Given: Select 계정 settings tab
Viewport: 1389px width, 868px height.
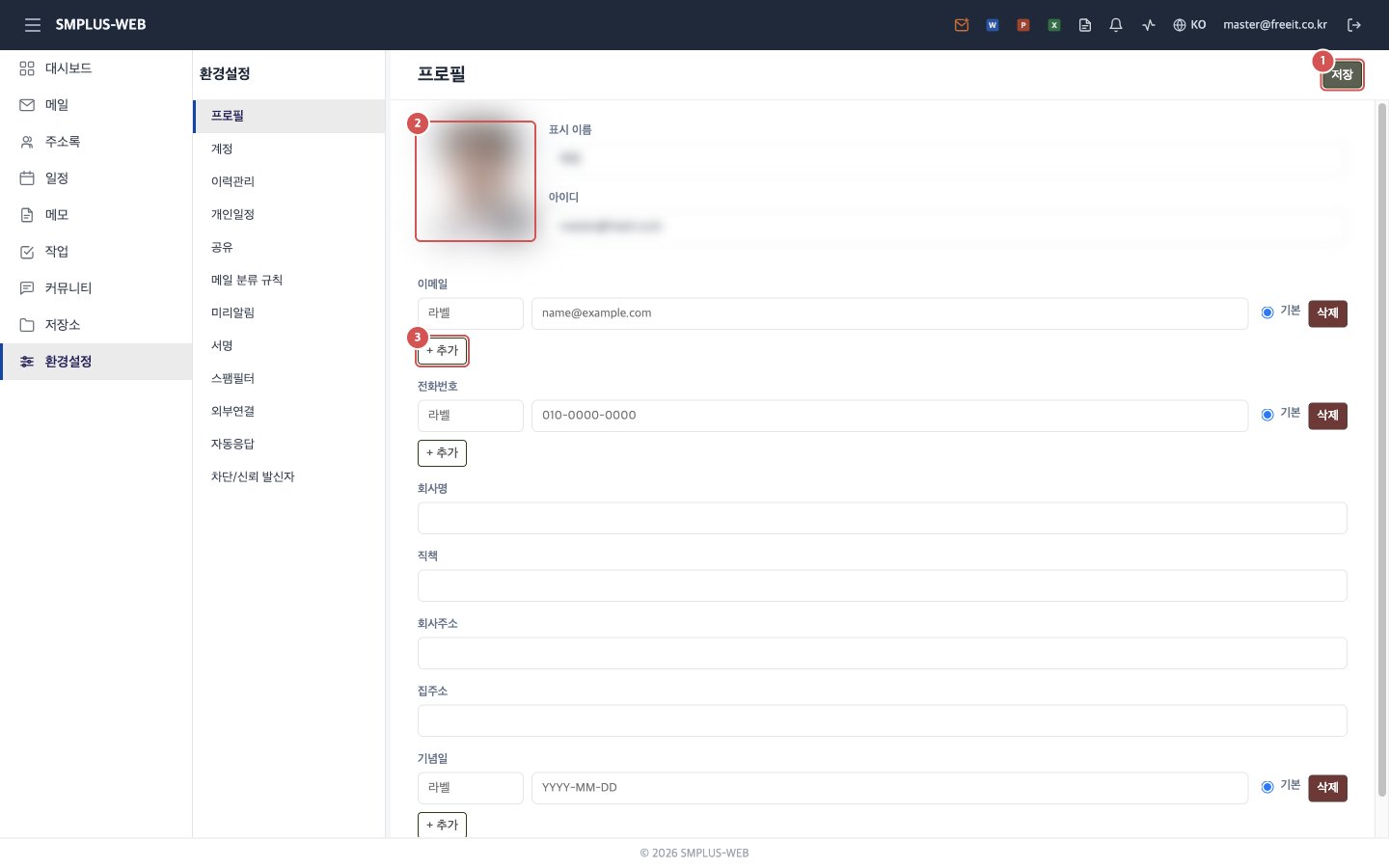Looking at the screenshot, I should pyautogui.click(x=289, y=149).
